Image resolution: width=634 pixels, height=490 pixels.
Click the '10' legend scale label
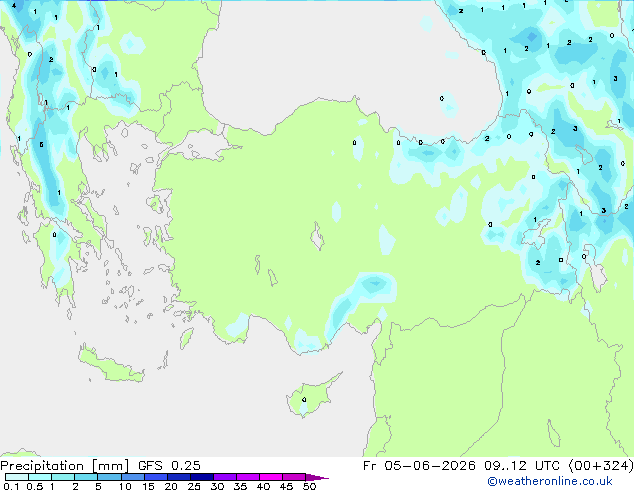click(x=125, y=486)
